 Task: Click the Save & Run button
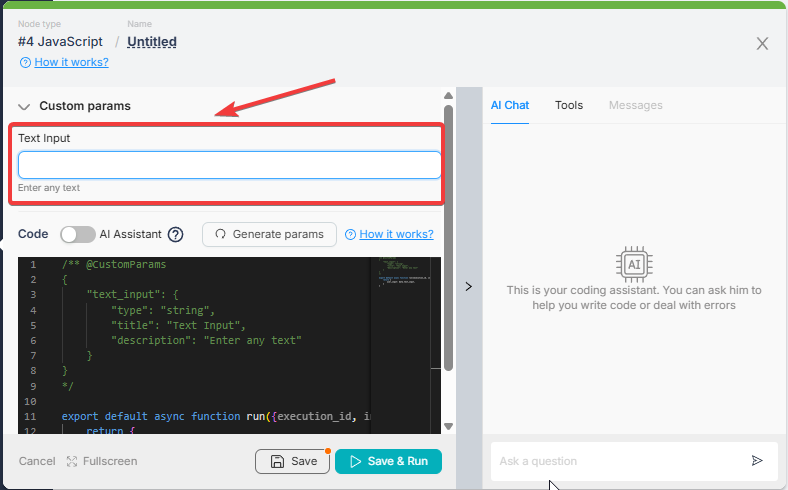pos(388,461)
